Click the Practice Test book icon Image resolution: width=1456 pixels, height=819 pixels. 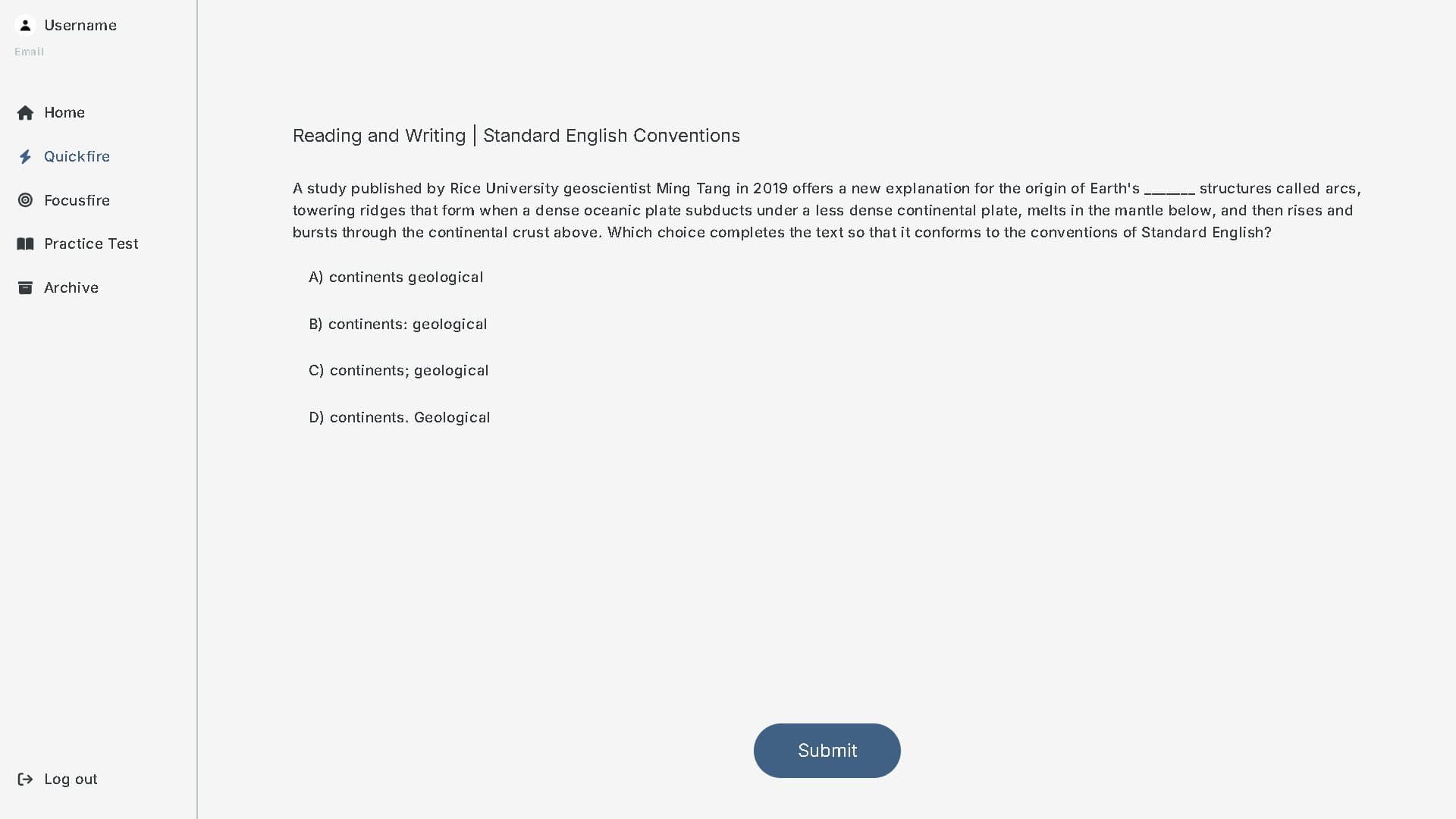click(25, 244)
